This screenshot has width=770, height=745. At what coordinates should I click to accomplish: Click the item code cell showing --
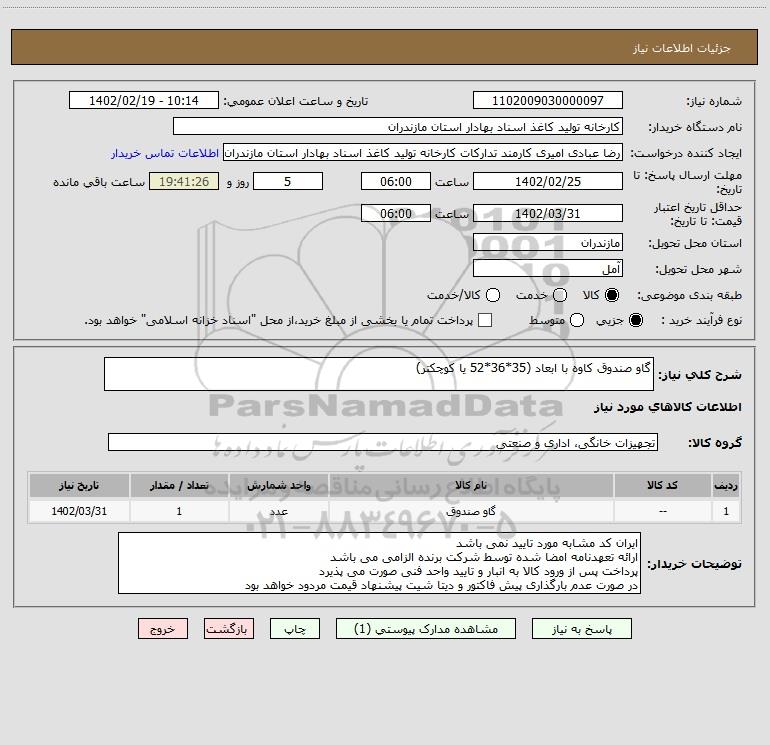(662, 511)
